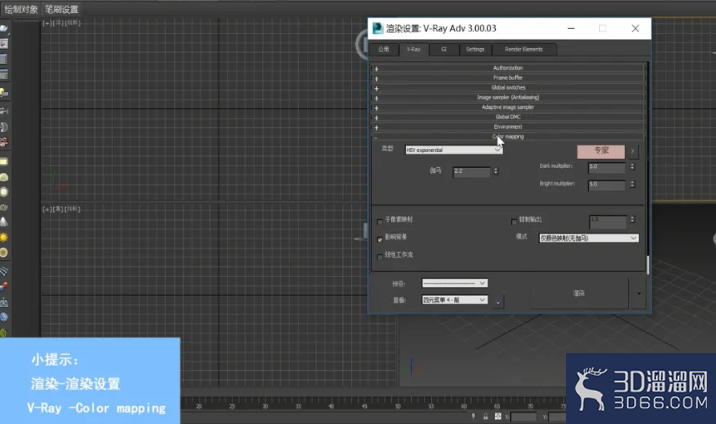Screen dimensions: 716x424
Task: Click the top viewport [顶] view label
Action: [x=60, y=23]
